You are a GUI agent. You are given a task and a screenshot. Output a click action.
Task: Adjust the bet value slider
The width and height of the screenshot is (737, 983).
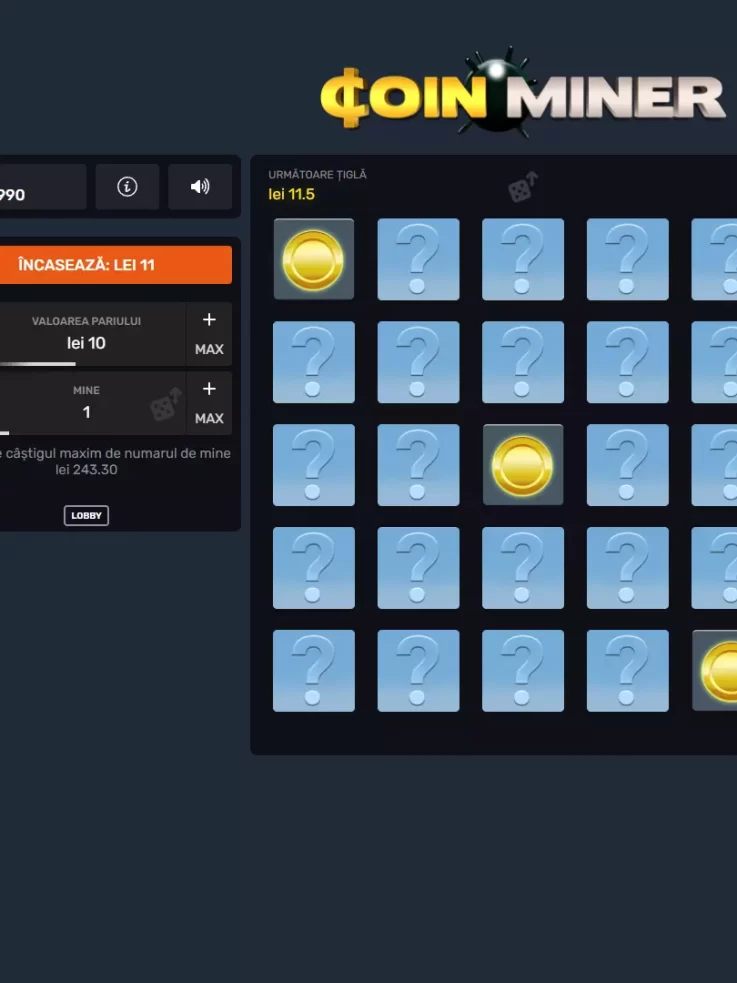[38, 364]
